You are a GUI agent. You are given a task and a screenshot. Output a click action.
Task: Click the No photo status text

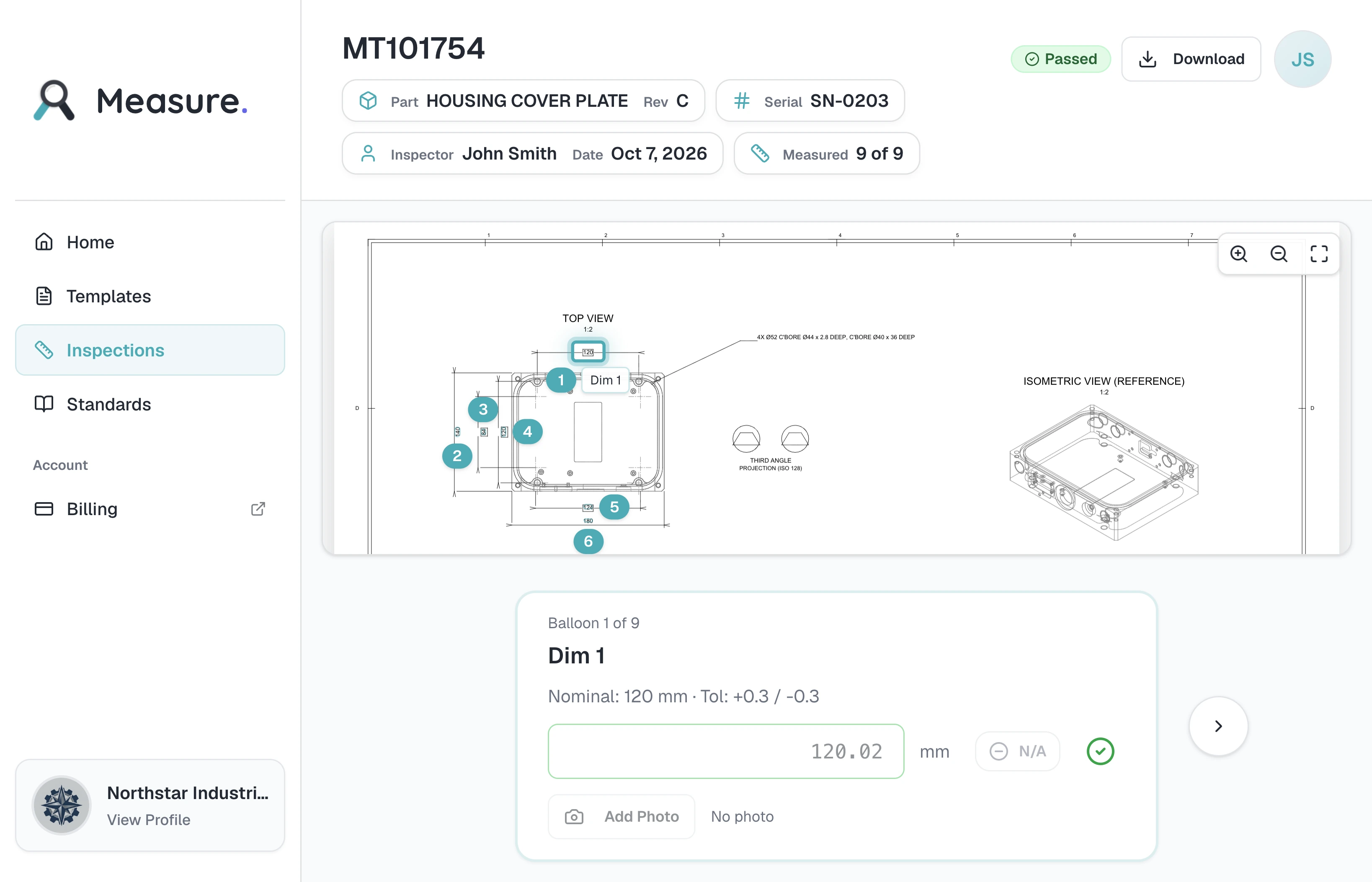(742, 816)
